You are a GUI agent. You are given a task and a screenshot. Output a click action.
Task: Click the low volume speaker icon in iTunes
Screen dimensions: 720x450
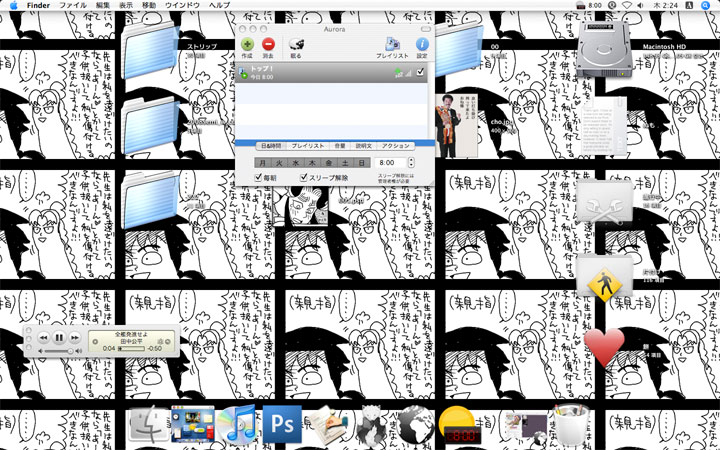point(40,351)
